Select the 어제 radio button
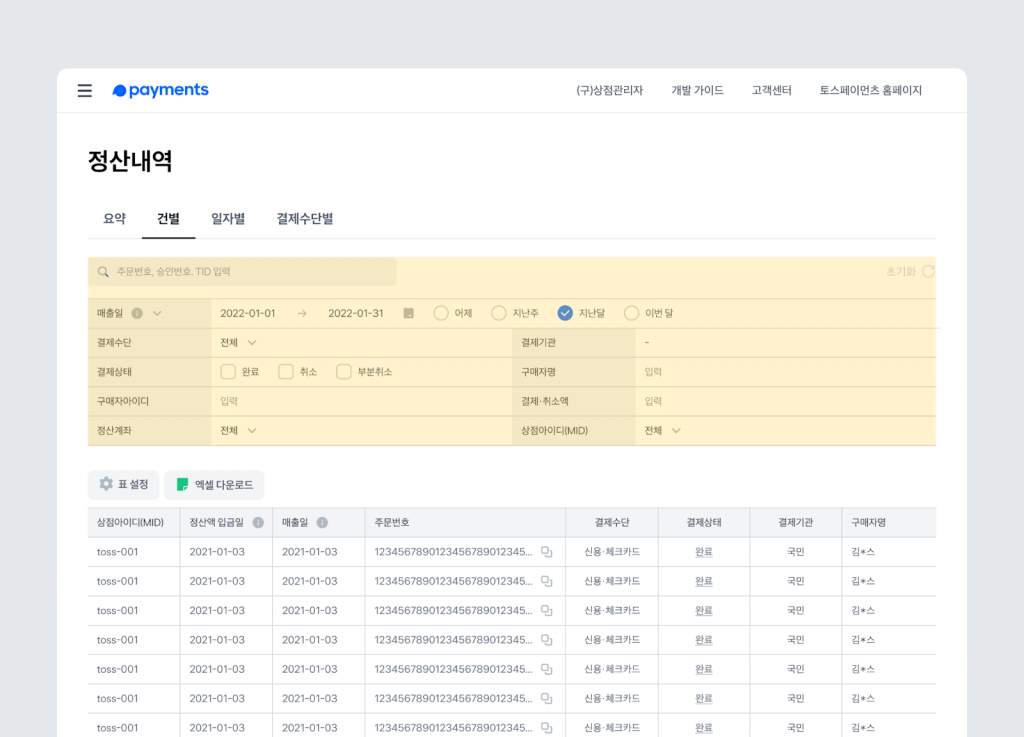 [441, 313]
